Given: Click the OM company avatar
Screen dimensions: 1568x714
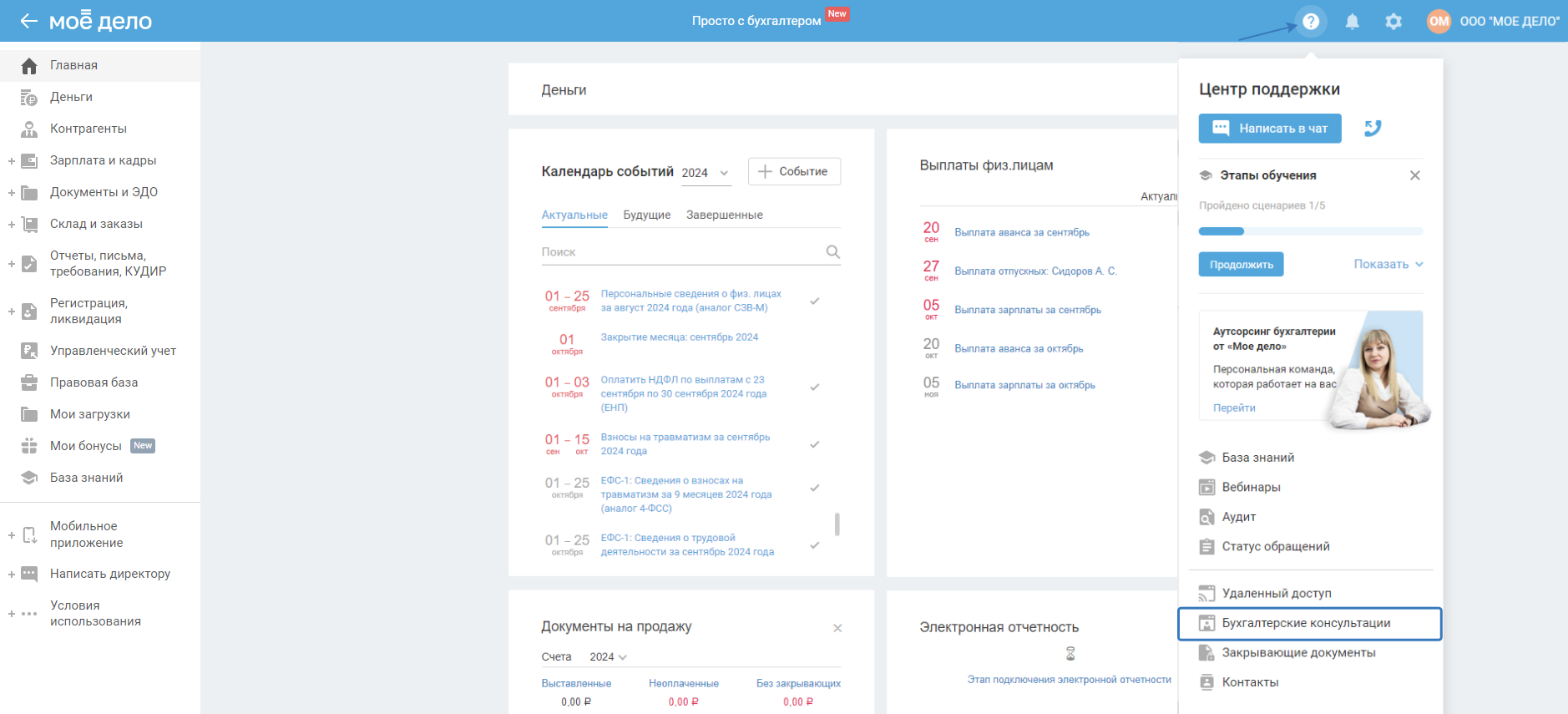Looking at the screenshot, I should point(1439,22).
